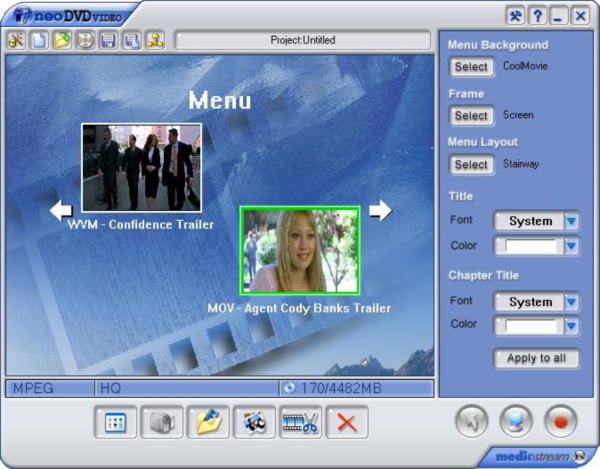The width and height of the screenshot is (600, 469).
Task: Open the Chapter Title Color dropdown
Action: coord(571,326)
